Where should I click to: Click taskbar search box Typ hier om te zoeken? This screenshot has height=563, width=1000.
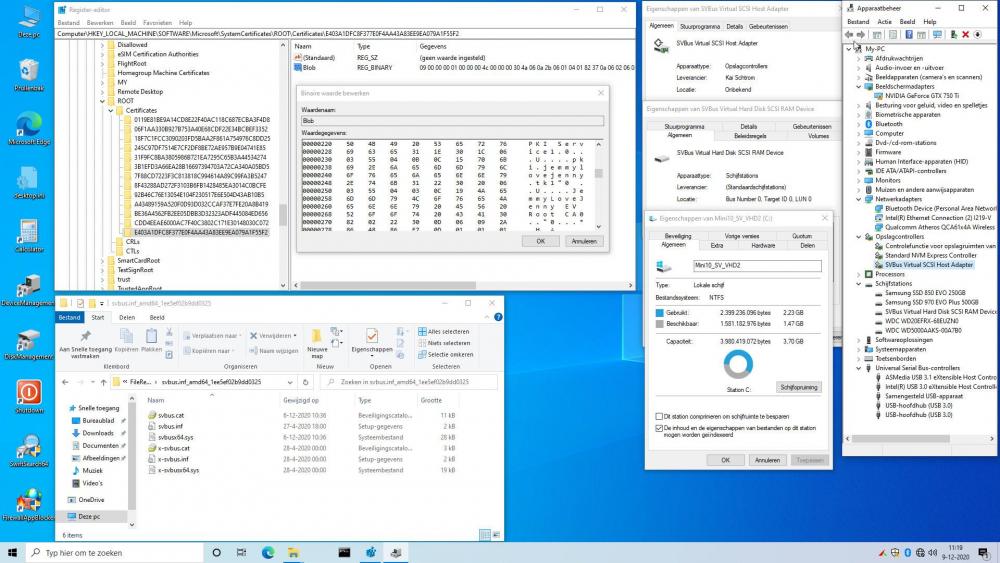click(115, 552)
